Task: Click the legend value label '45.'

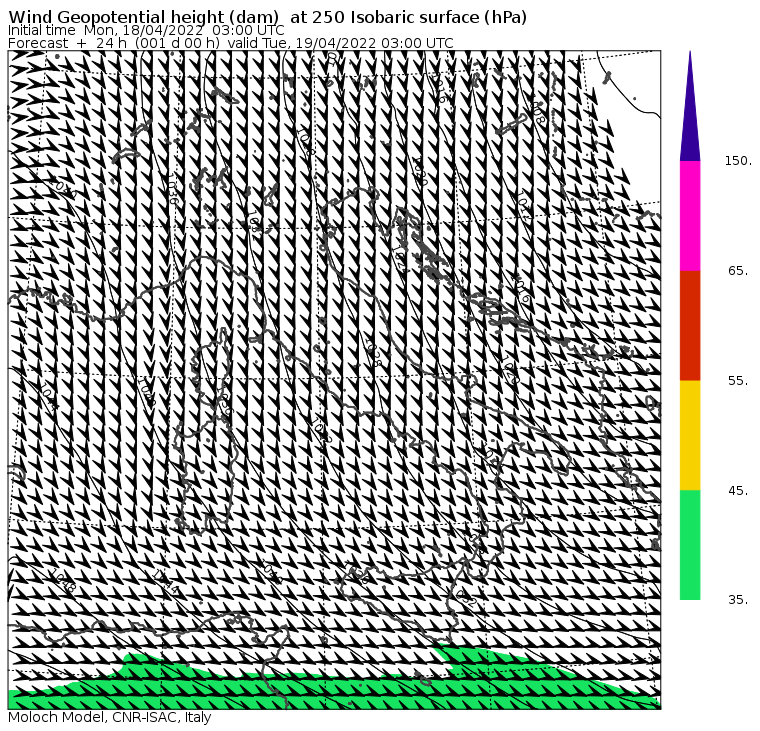Action: tap(738, 491)
